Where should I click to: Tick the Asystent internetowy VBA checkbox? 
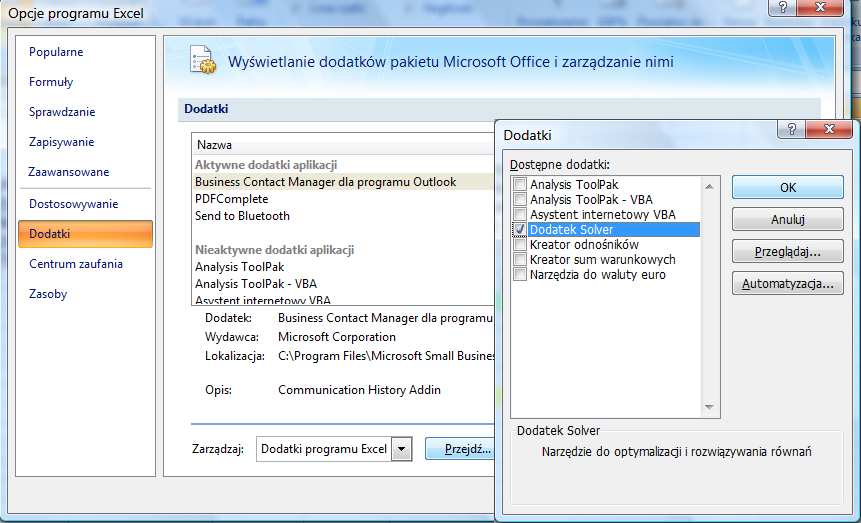pyautogui.click(x=519, y=214)
